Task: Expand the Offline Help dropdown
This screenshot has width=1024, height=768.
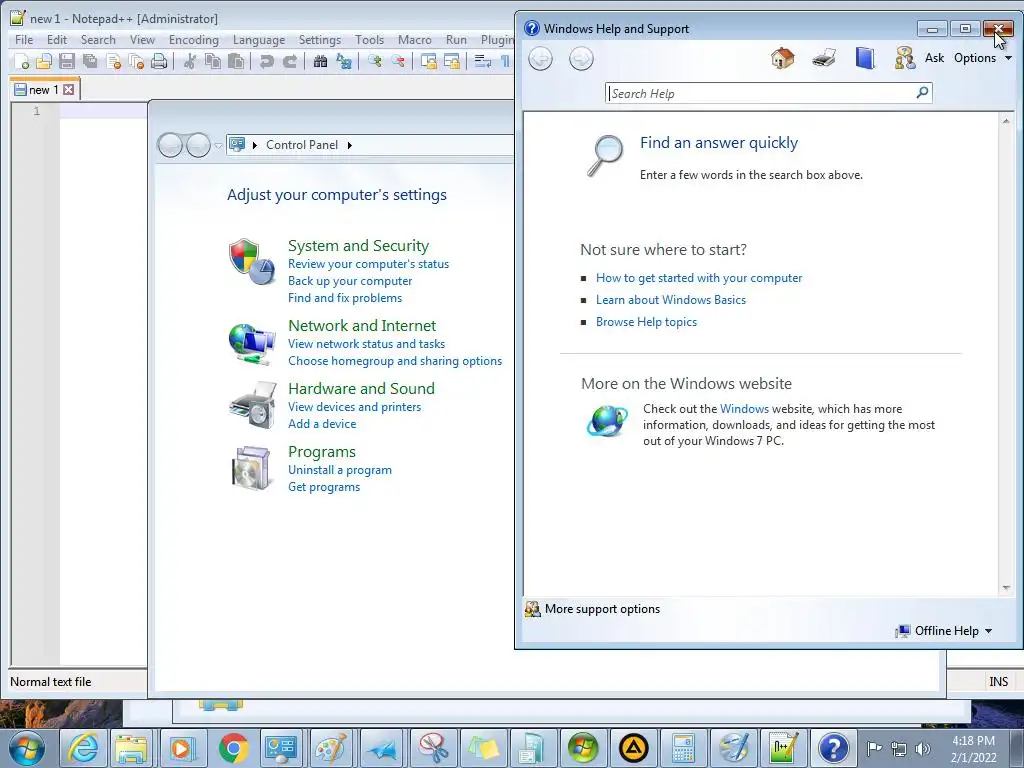Action: coord(944,631)
